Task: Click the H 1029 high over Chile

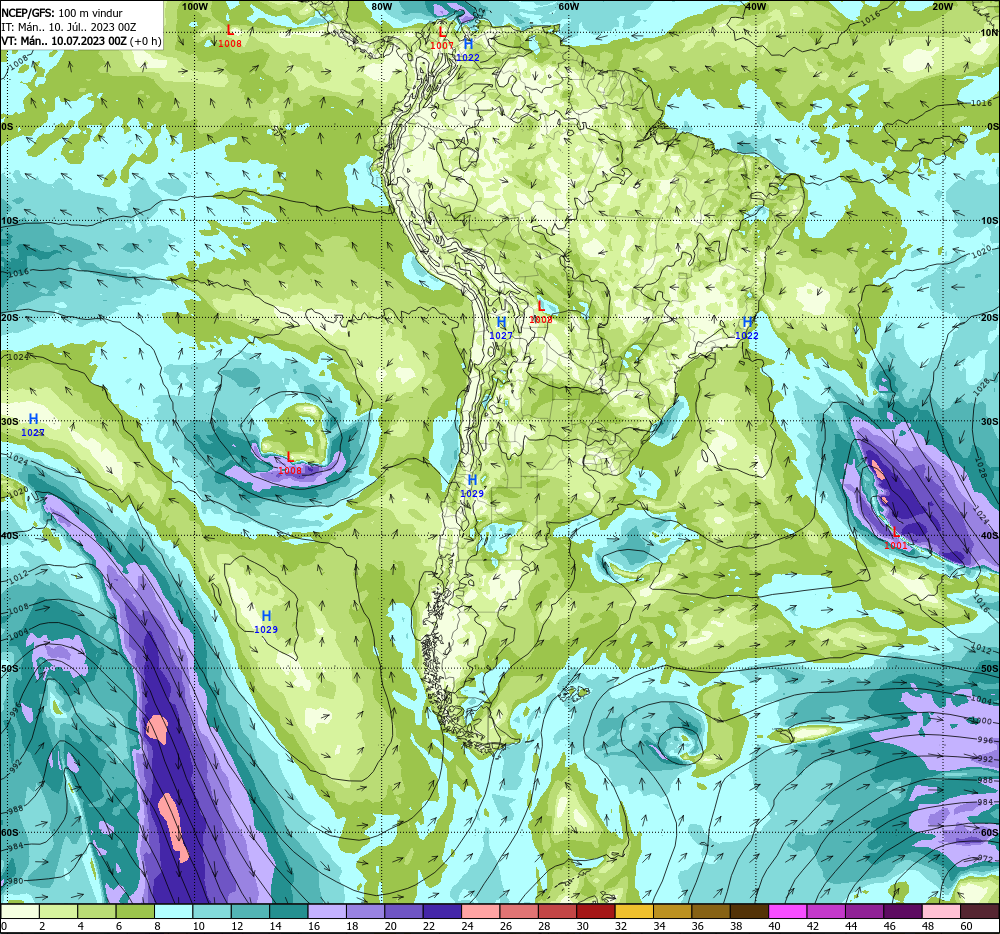Action: coord(472,486)
